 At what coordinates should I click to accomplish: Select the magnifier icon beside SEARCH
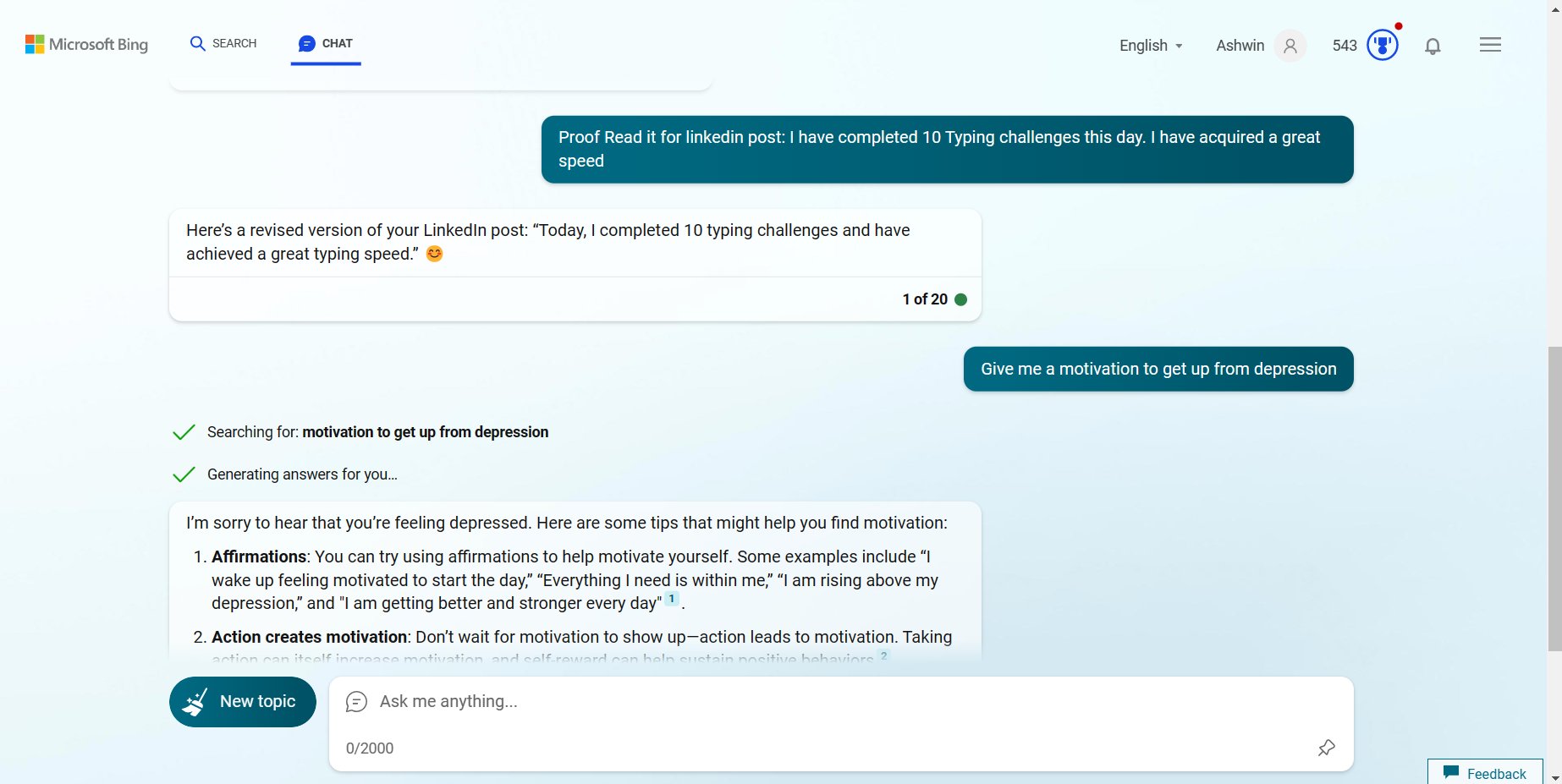click(198, 43)
